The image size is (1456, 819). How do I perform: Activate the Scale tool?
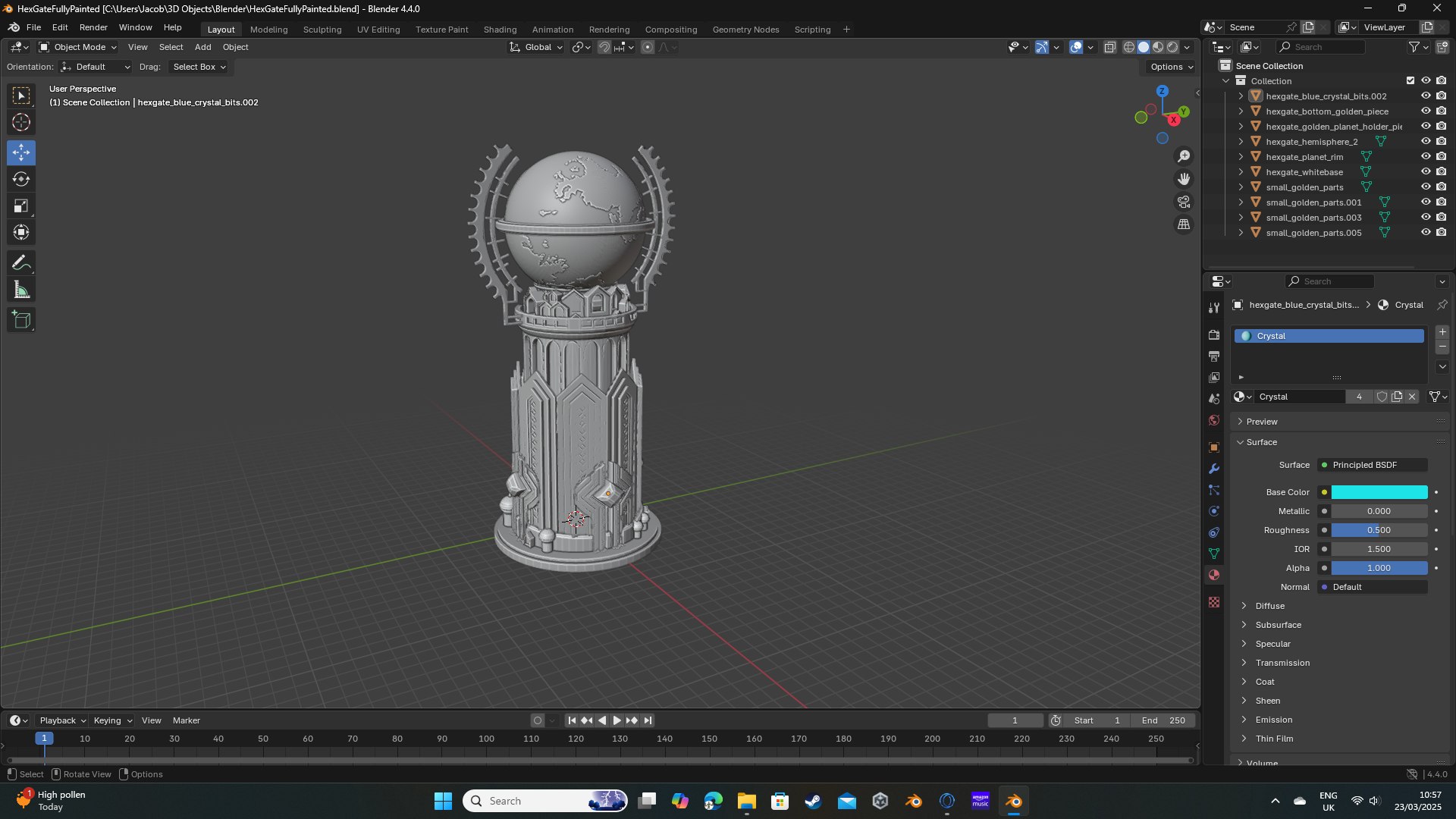[21, 206]
